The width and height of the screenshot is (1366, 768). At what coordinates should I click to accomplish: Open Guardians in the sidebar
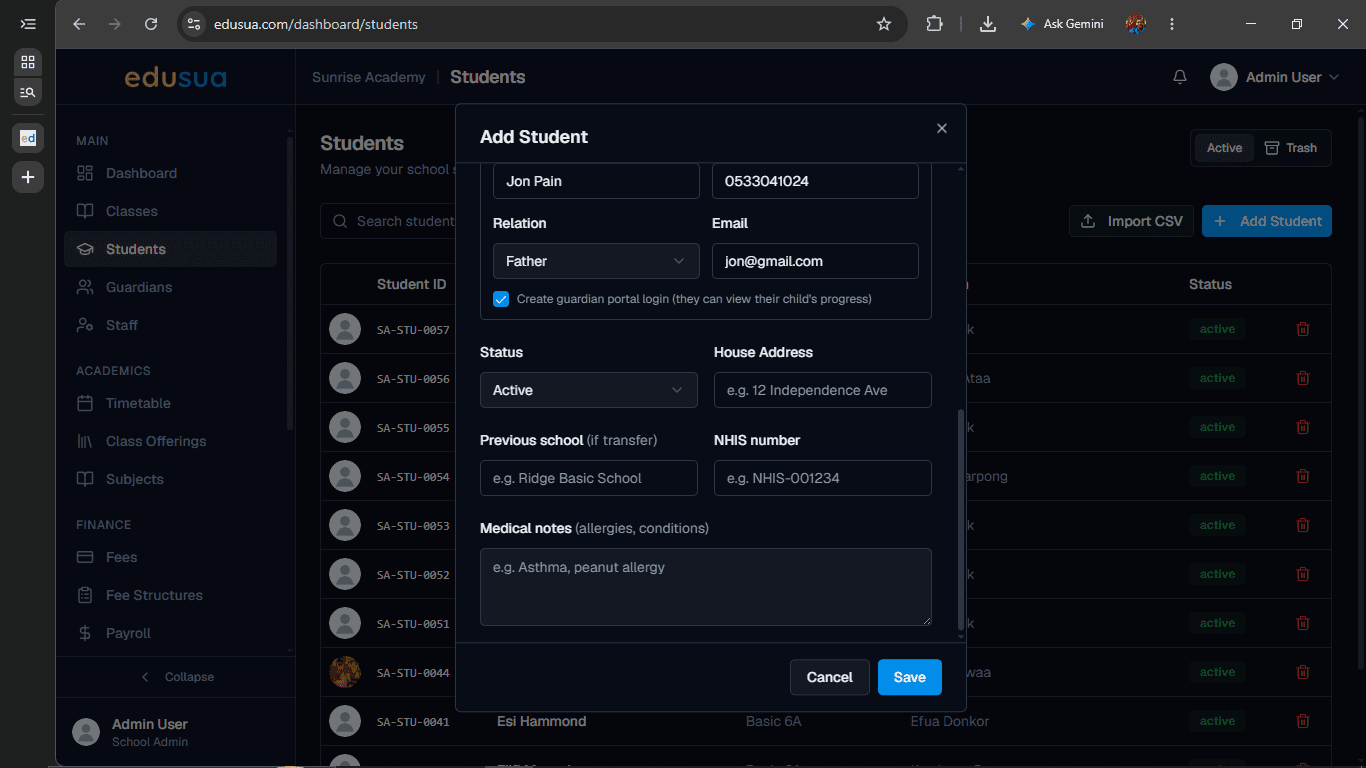170,287
